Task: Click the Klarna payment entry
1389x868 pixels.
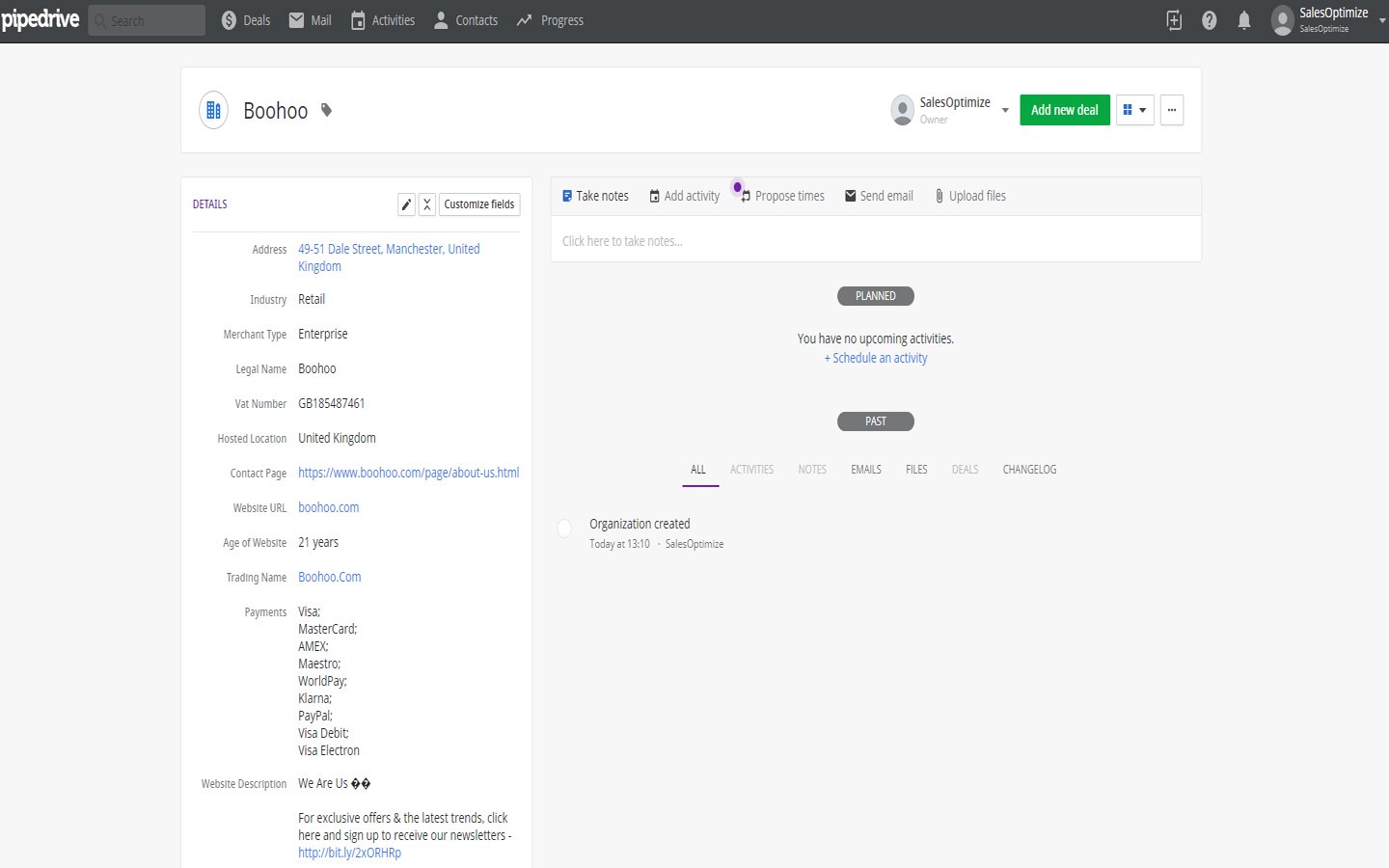Action: pos(314,698)
